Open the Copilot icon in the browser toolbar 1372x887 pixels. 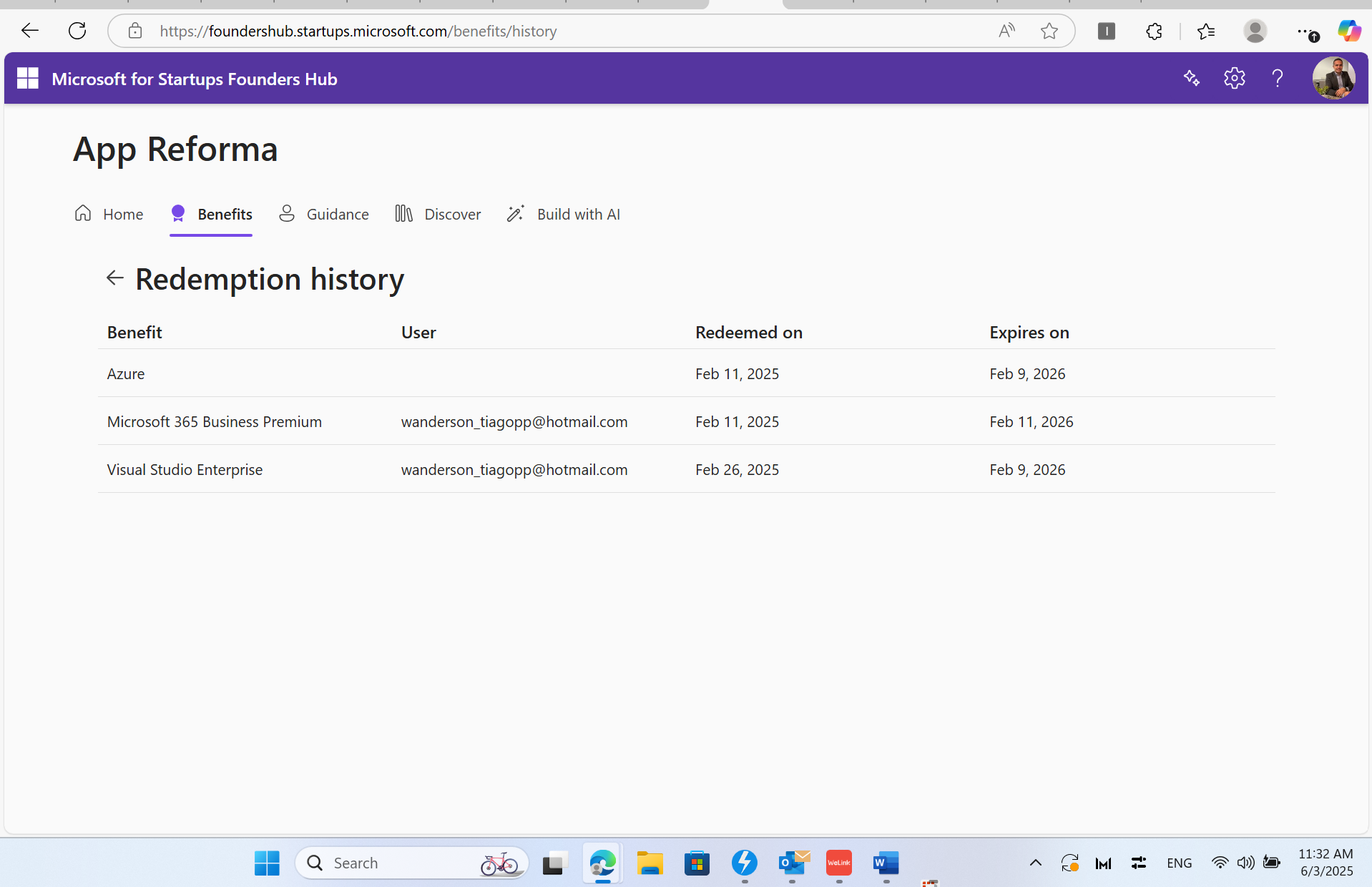coord(1349,31)
